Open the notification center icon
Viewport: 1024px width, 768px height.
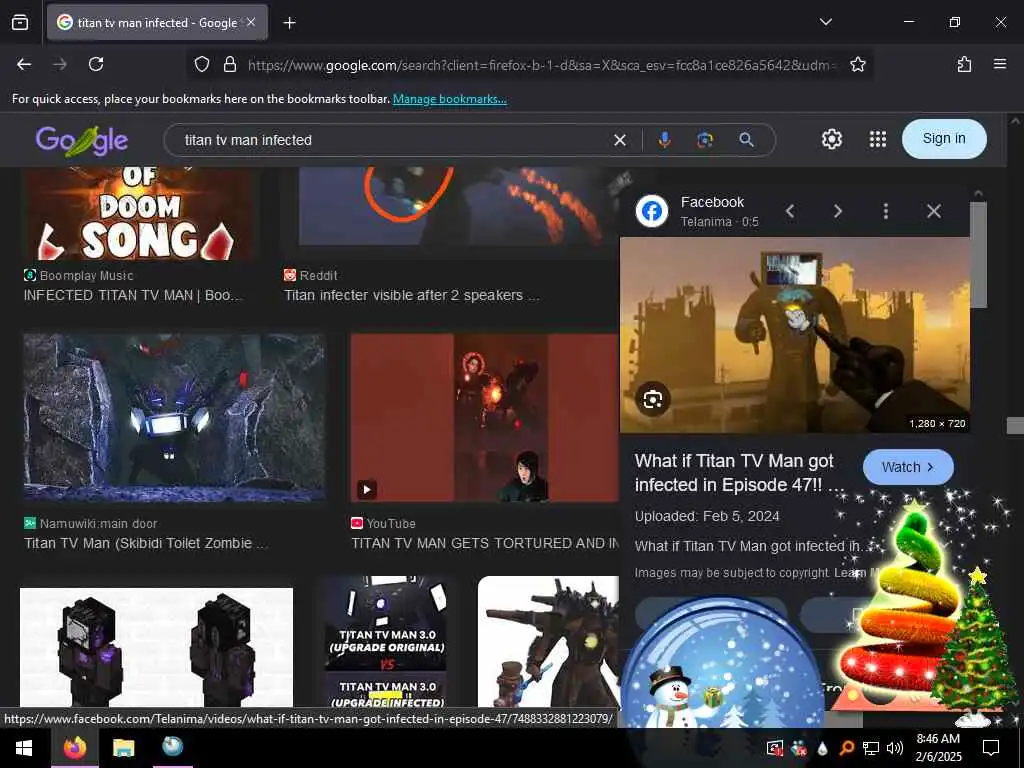pos(991,748)
